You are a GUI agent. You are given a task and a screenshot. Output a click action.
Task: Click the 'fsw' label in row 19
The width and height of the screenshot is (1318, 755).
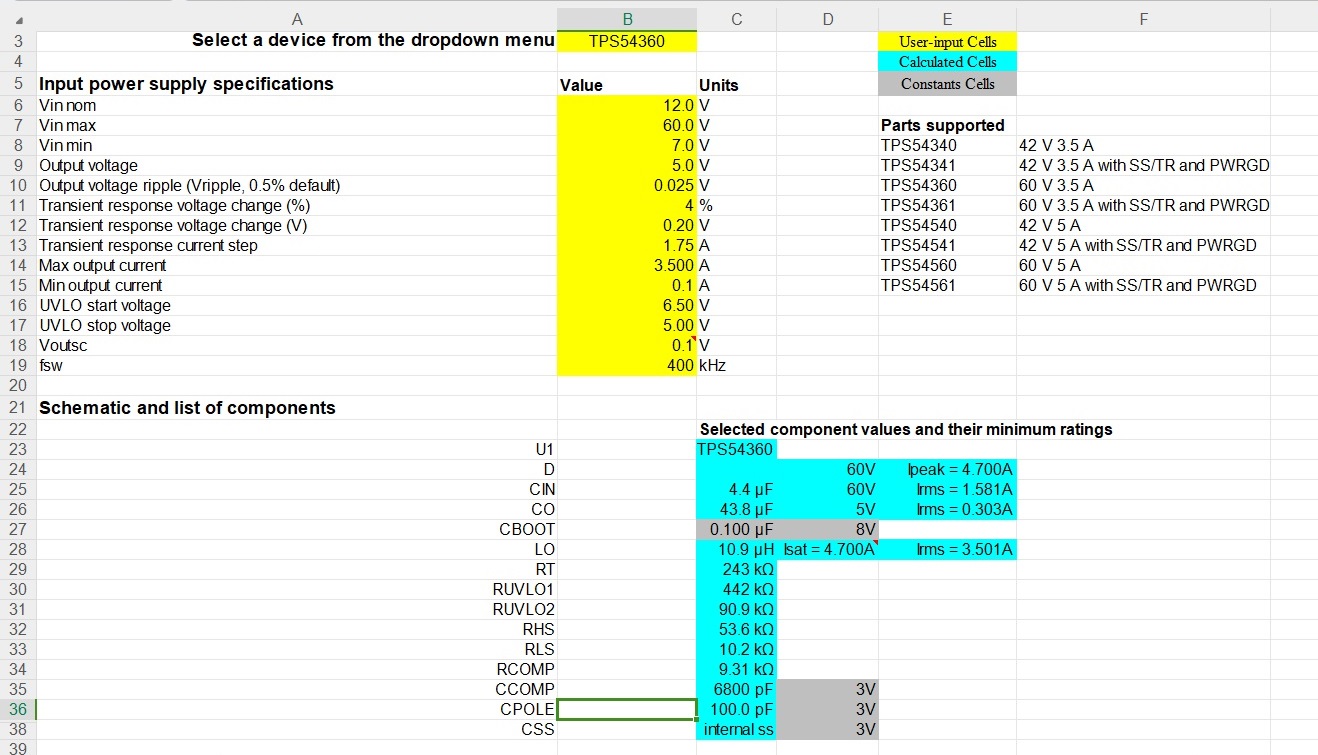(x=50, y=365)
